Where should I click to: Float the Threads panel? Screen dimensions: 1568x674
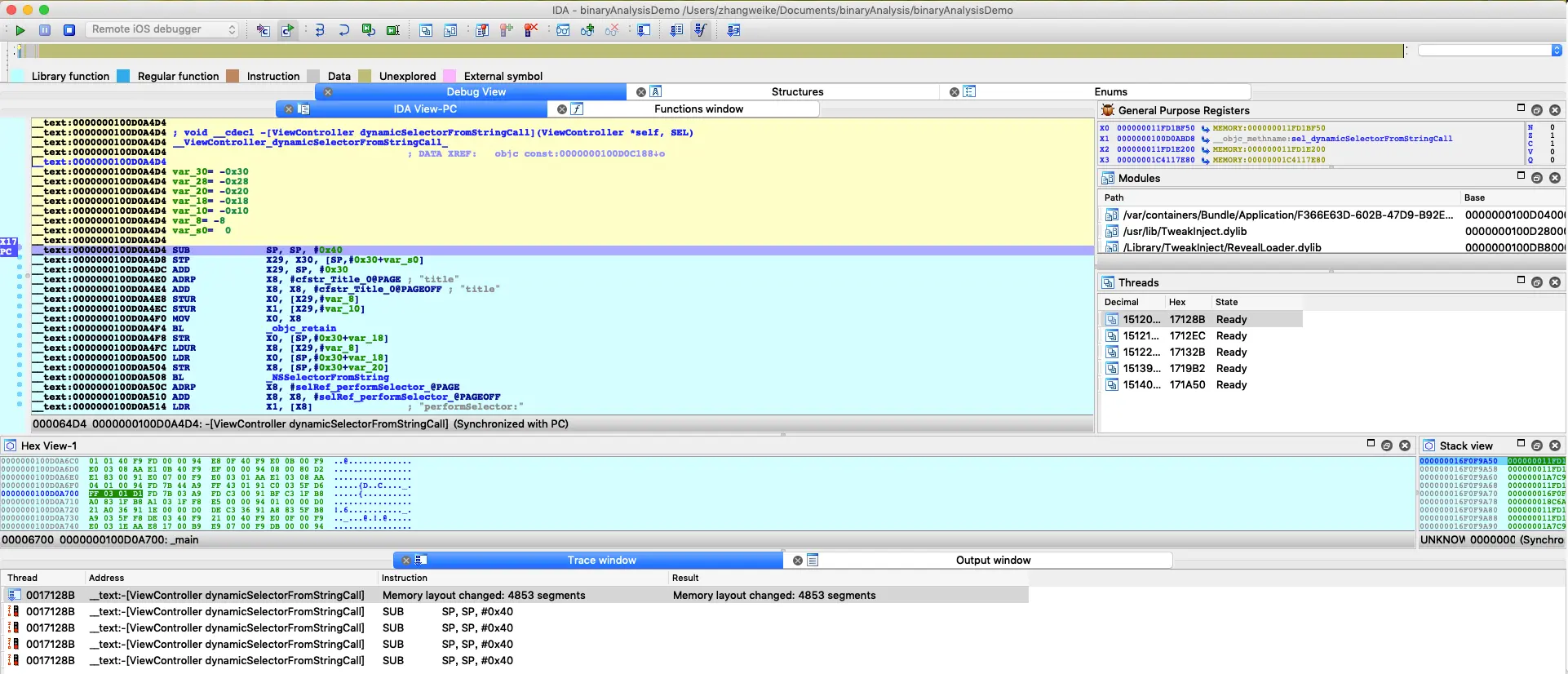pyautogui.click(x=1537, y=282)
